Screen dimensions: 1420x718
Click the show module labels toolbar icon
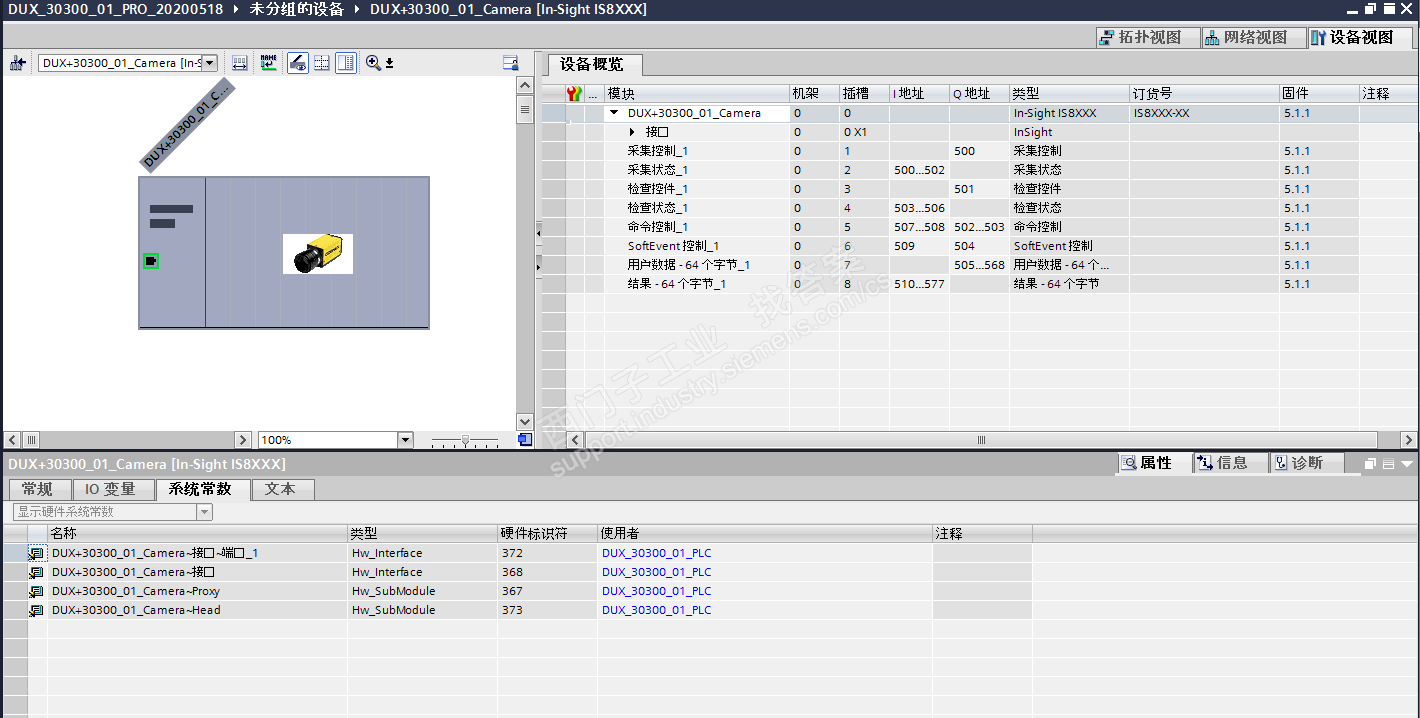pyautogui.click(x=240, y=63)
